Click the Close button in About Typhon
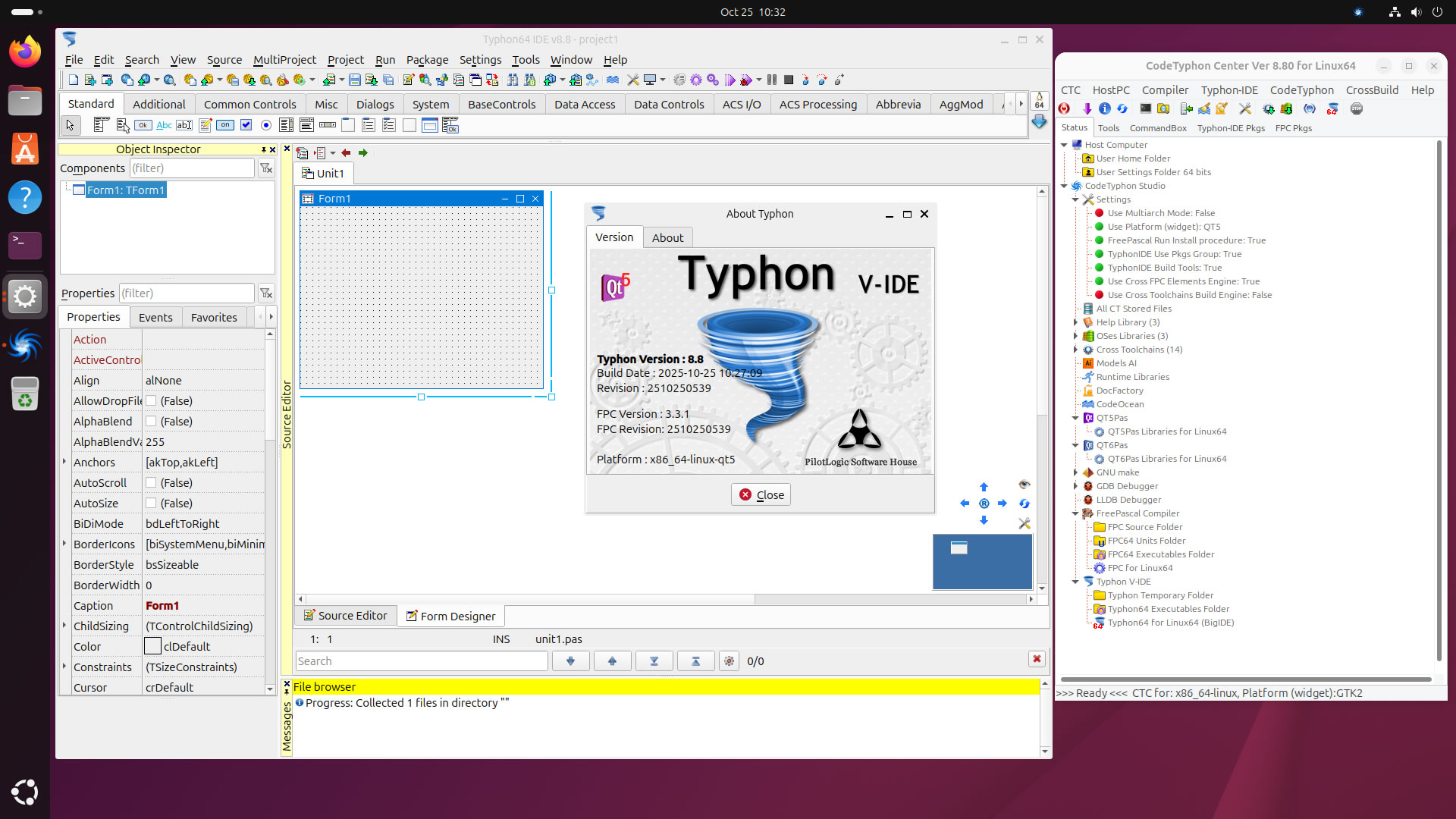Image resolution: width=1456 pixels, height=819 pixels. pyautogui.click(x=761, y=494)
